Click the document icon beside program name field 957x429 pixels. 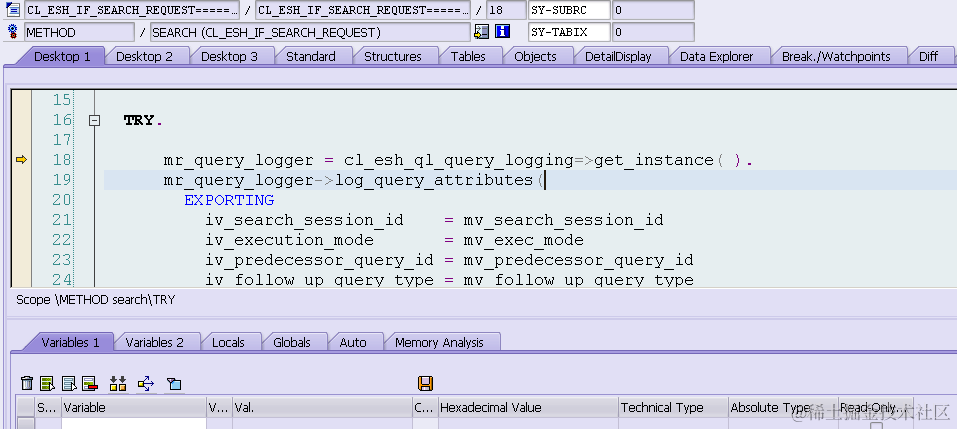click(x=12, y=10)
